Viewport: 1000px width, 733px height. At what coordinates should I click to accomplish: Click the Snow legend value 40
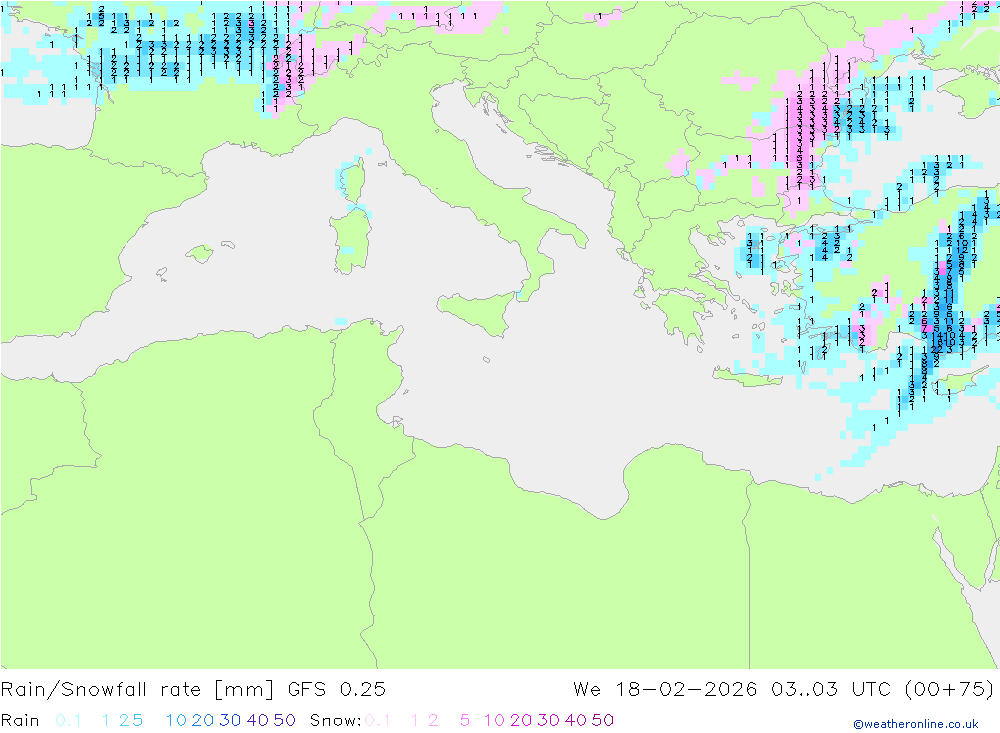click(576, 720)
